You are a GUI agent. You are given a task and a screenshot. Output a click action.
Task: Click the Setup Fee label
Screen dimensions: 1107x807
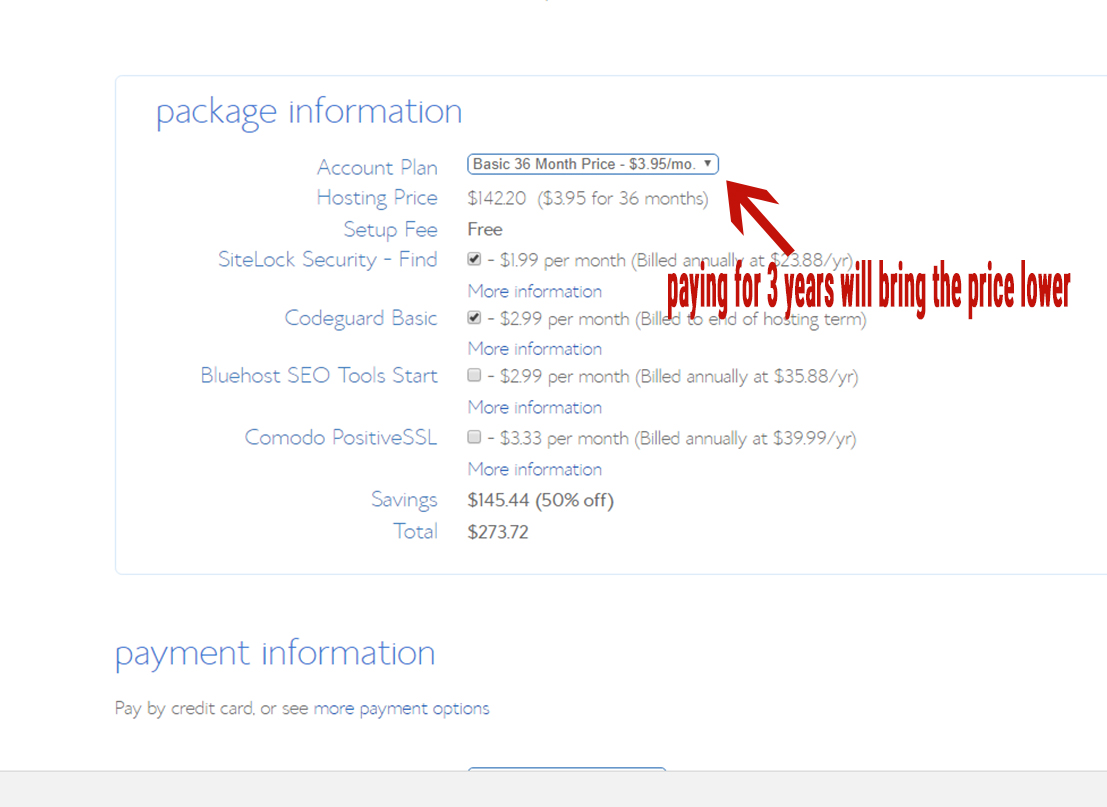[390, 229]
